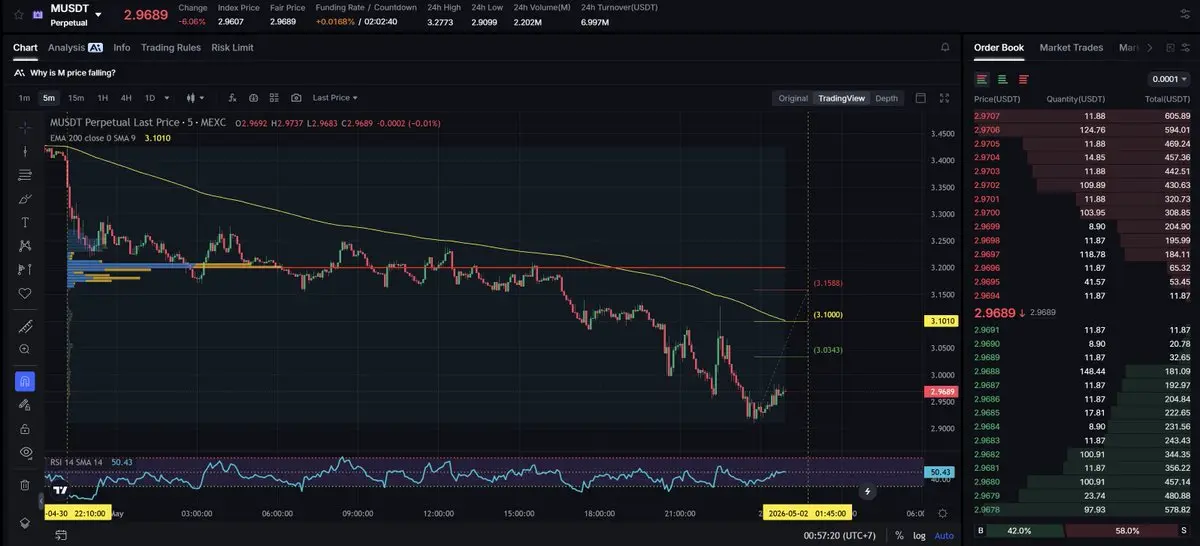This screenshot has width=1200, height=546.
Task: Show bids-only green order book view
Action: coord(1002,79)
